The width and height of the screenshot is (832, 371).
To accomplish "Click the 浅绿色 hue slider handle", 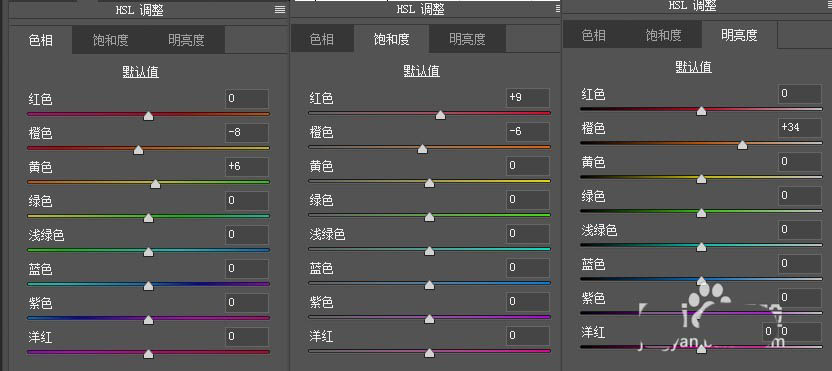I will pyautogui.click(x=149, y=252).
